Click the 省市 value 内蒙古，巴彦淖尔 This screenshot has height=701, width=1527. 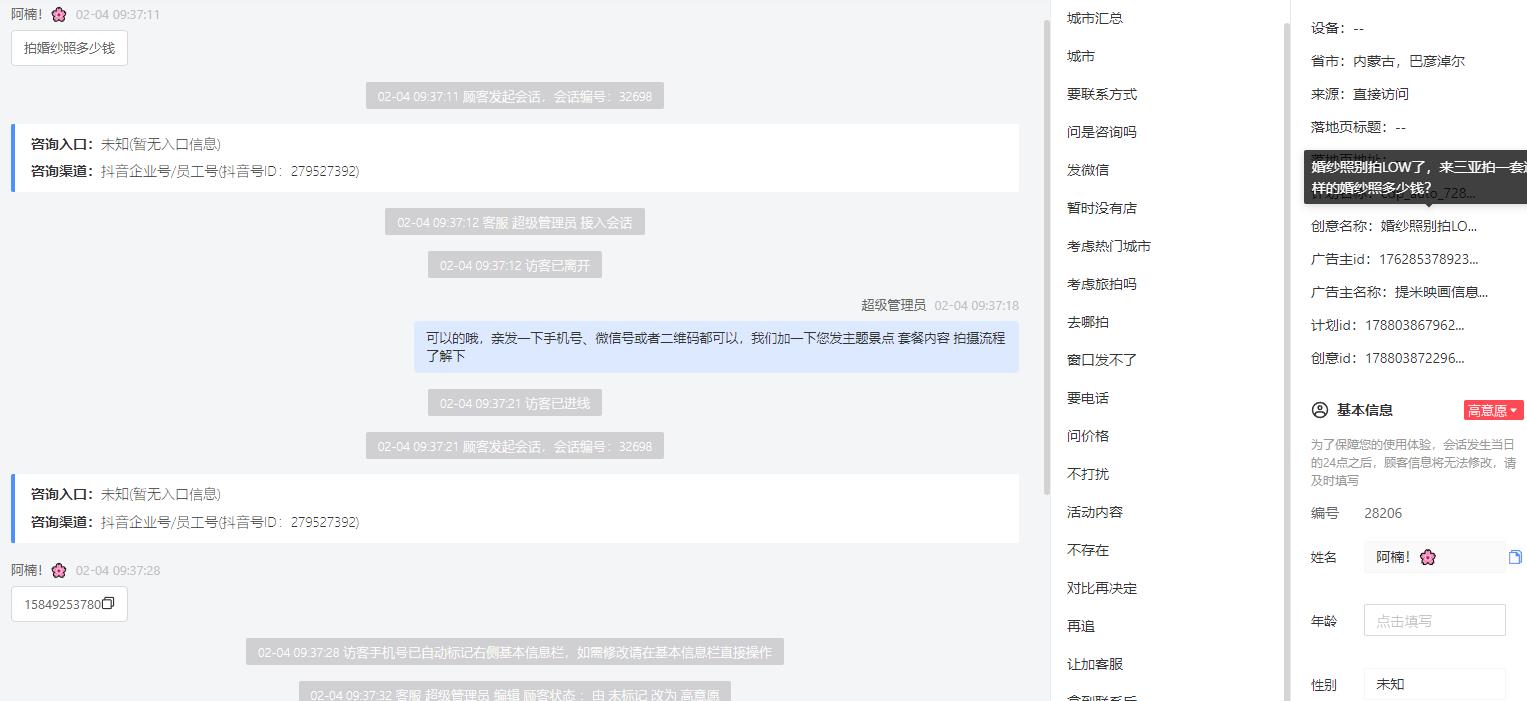tap(1408, 61)
